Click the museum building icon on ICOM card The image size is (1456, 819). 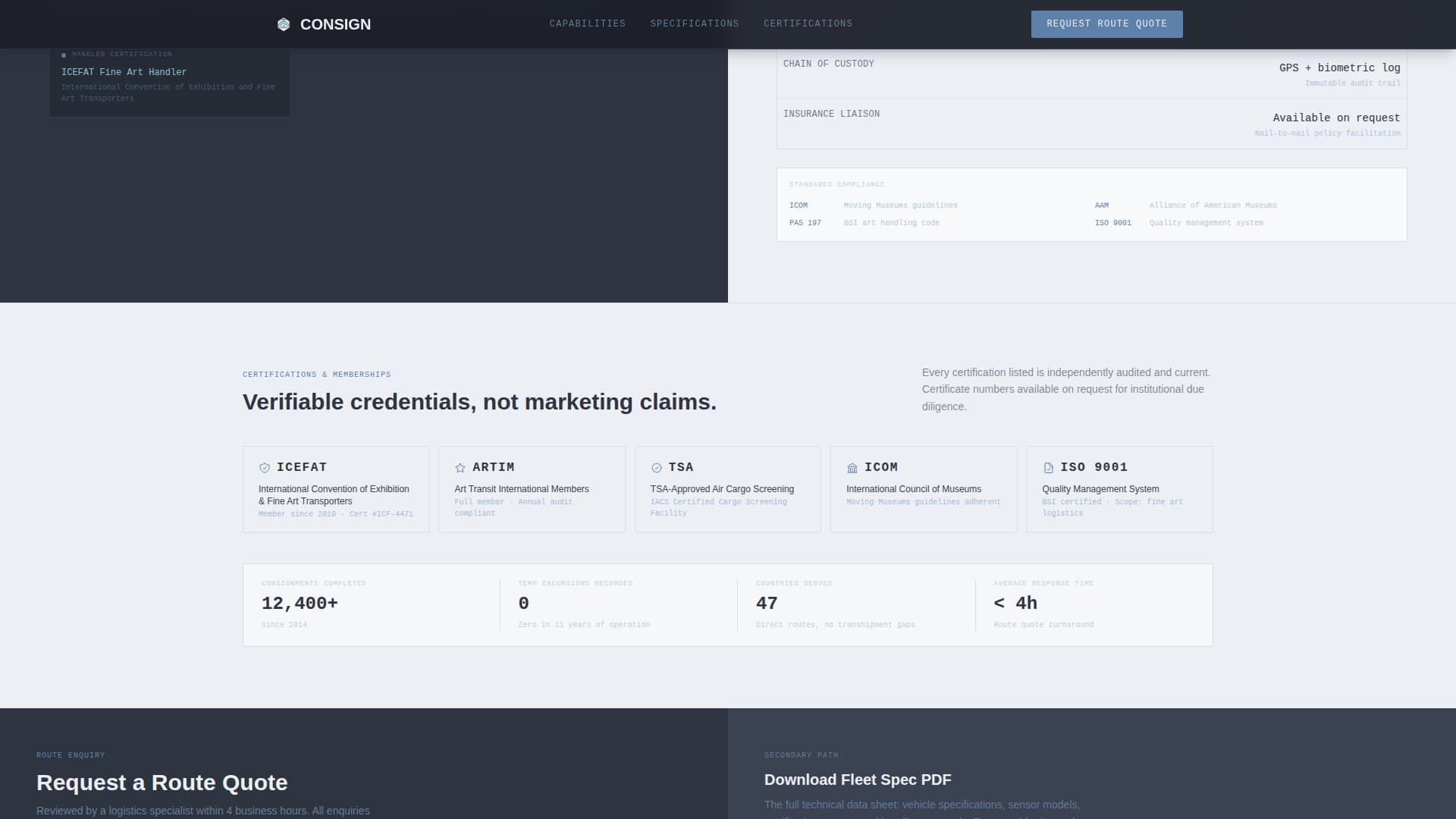pyautogui.click(x=852, y=468)
